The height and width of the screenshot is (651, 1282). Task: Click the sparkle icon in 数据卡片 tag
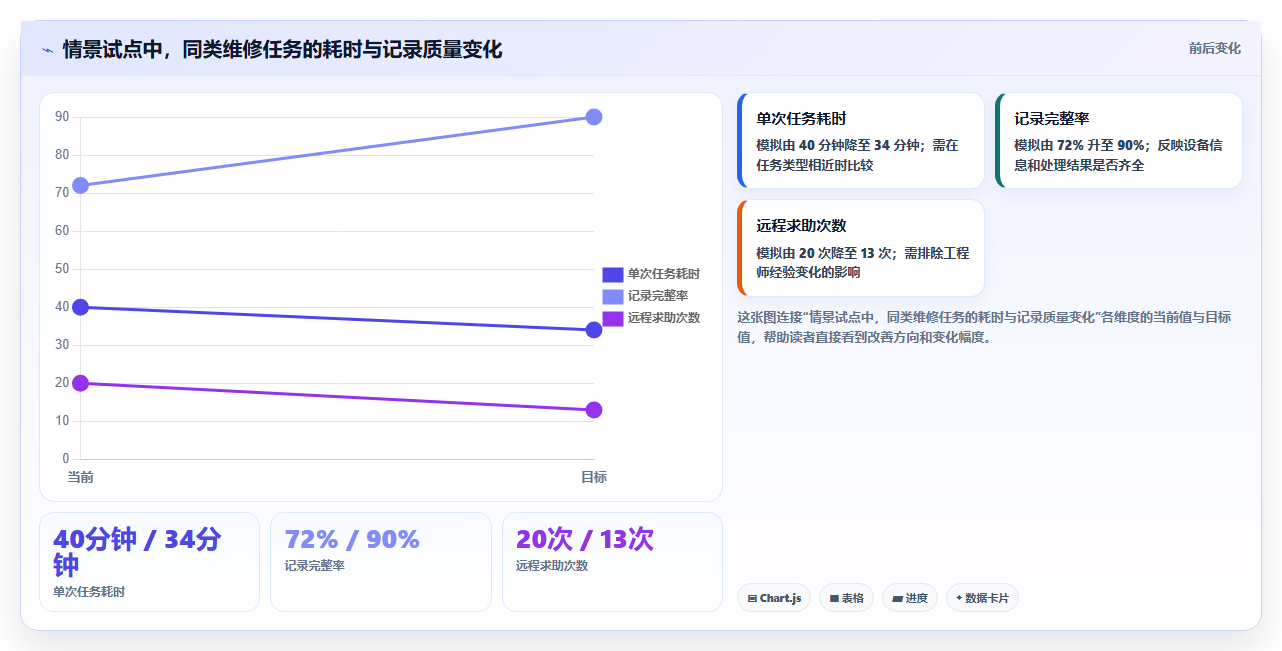[x=959, y=598]
